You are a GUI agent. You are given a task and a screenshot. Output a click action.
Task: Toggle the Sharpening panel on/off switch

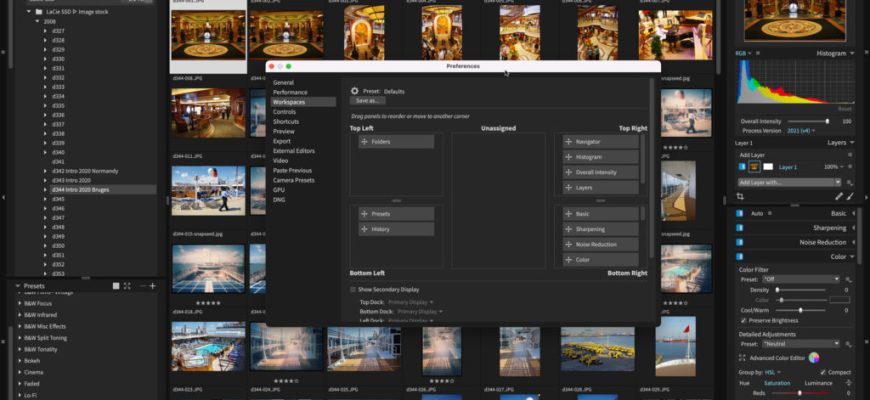coord(739,228)
